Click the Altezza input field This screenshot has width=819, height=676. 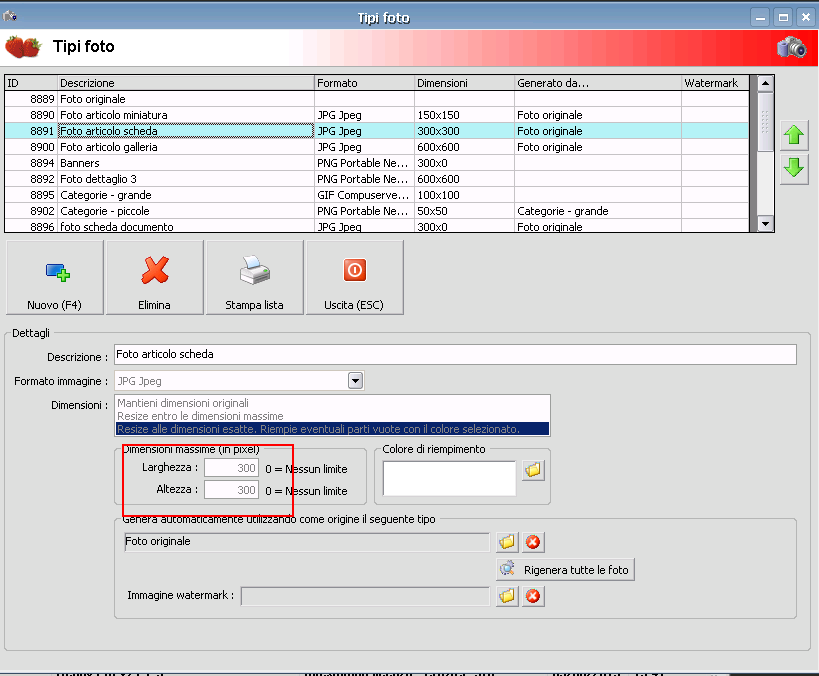pos(231,490)
